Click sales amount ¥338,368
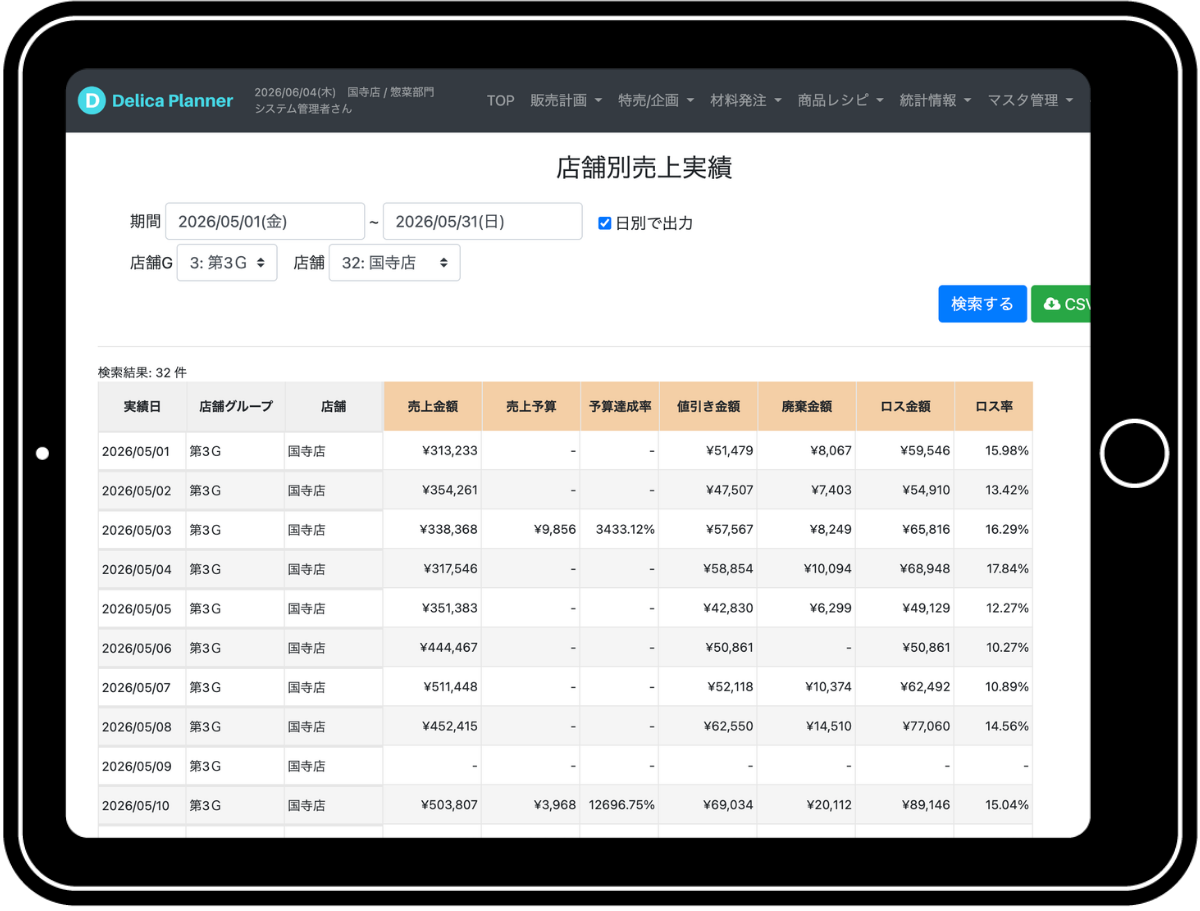This screenshot has height=911, width=1200. coord(449,529)
